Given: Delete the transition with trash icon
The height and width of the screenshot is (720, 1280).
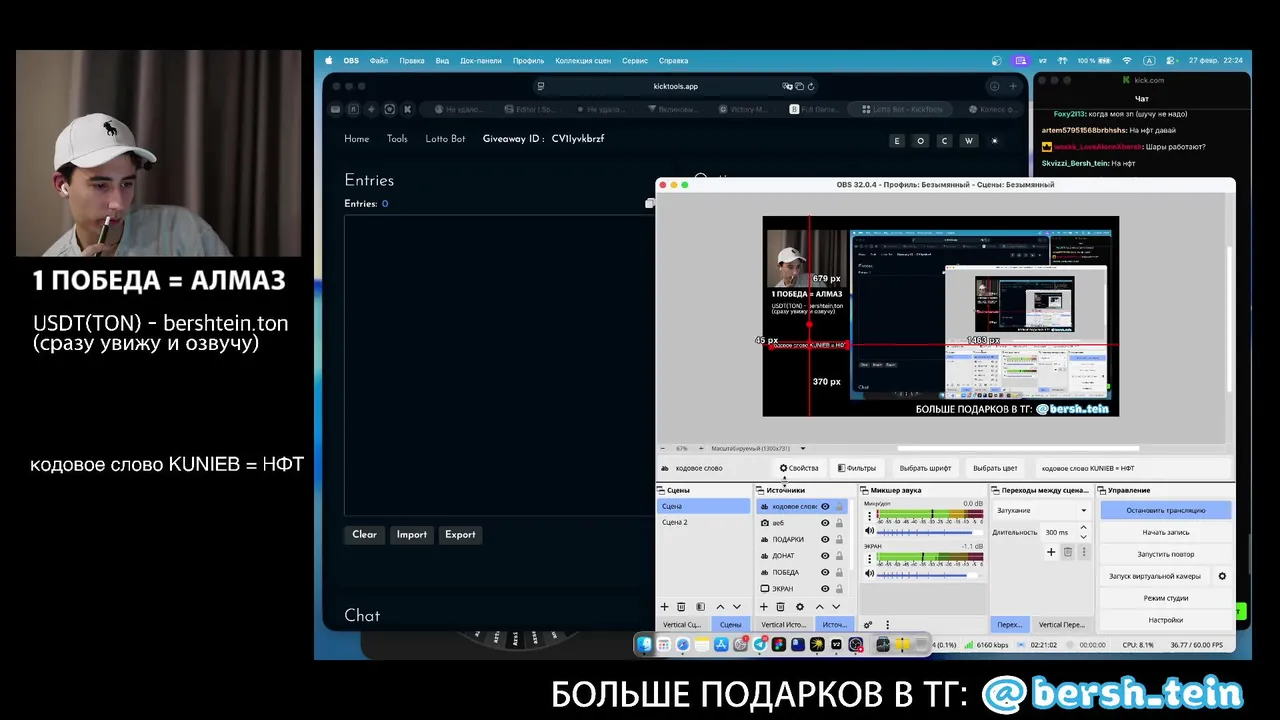Looking at the screenshot, I should (x=1067, y=552).
